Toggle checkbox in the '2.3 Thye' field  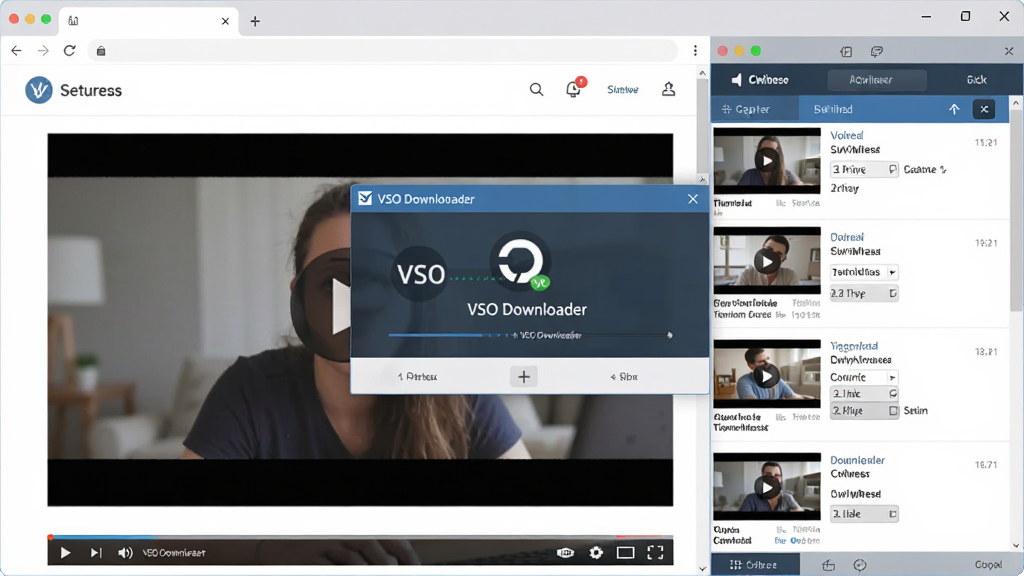893,293
